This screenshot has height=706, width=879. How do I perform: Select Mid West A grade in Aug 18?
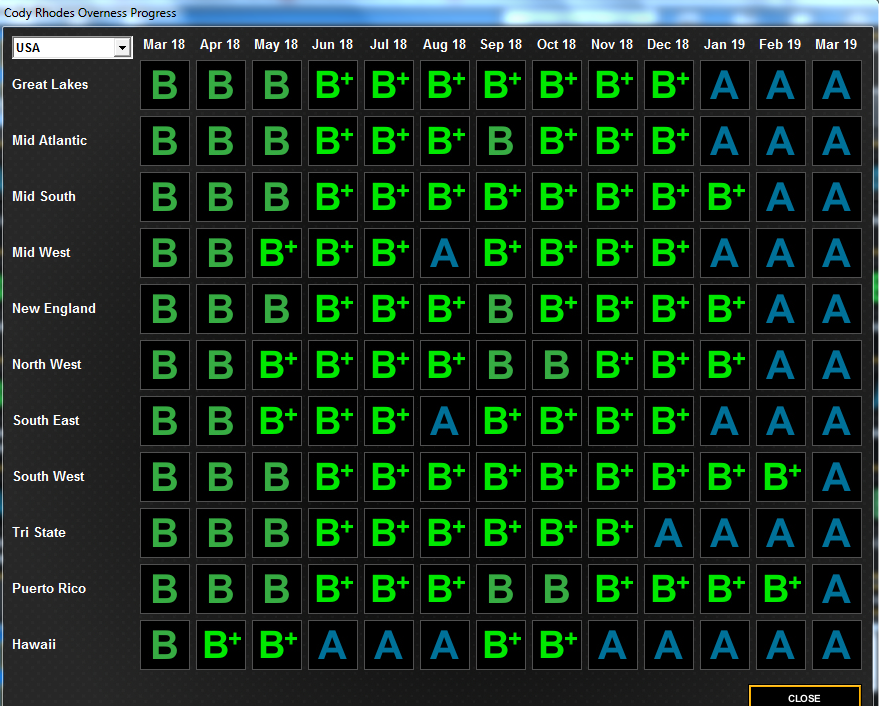click(x=445, y=253)
